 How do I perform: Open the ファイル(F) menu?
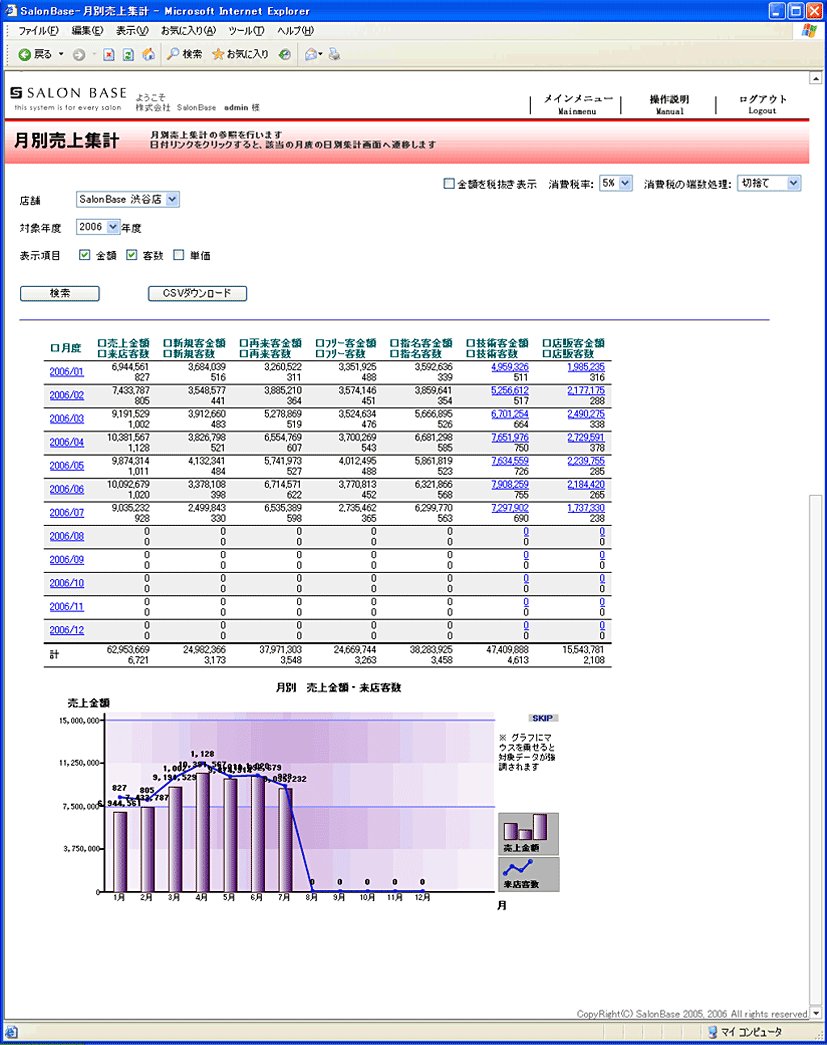[x=38, y=31]
